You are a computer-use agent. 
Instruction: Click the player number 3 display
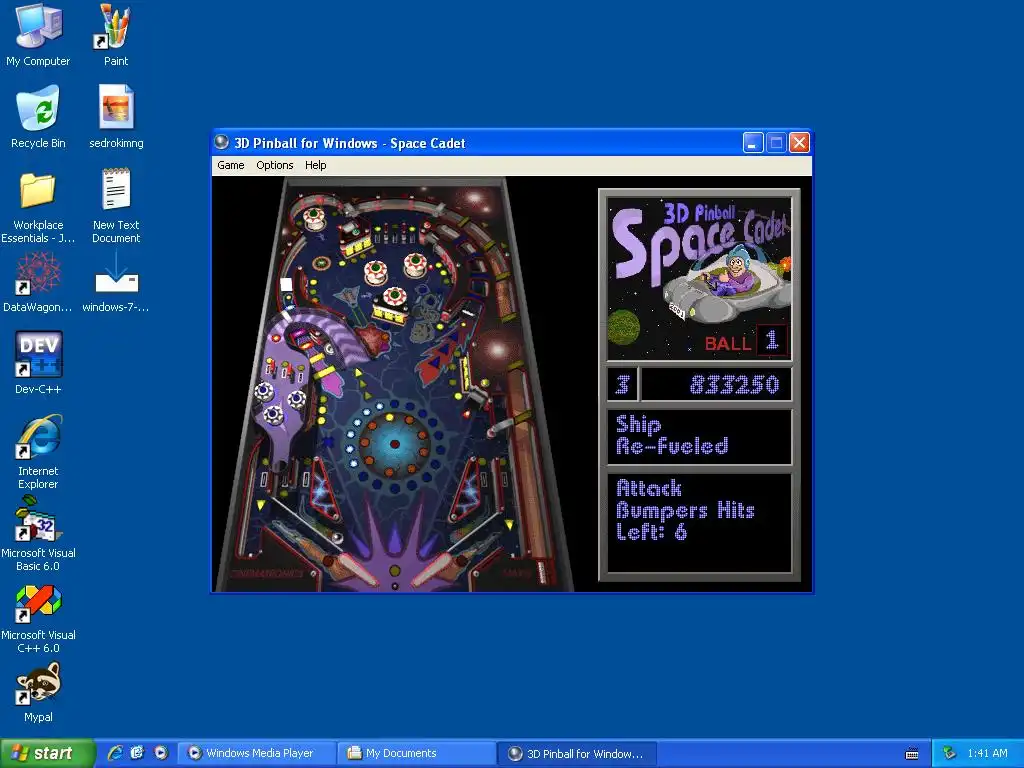(622, 385)
